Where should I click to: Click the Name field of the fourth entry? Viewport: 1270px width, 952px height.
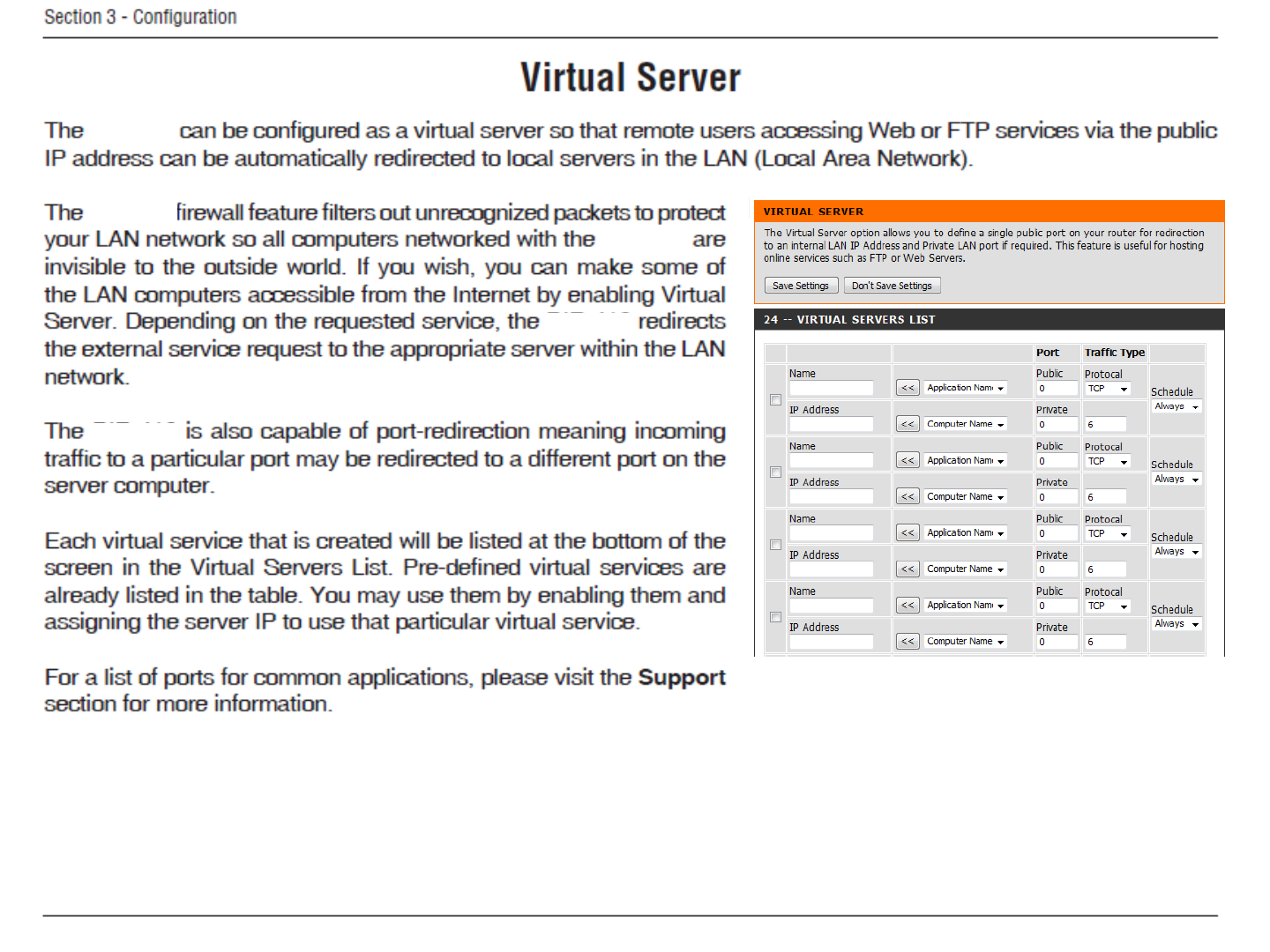[x=831, y=605]
